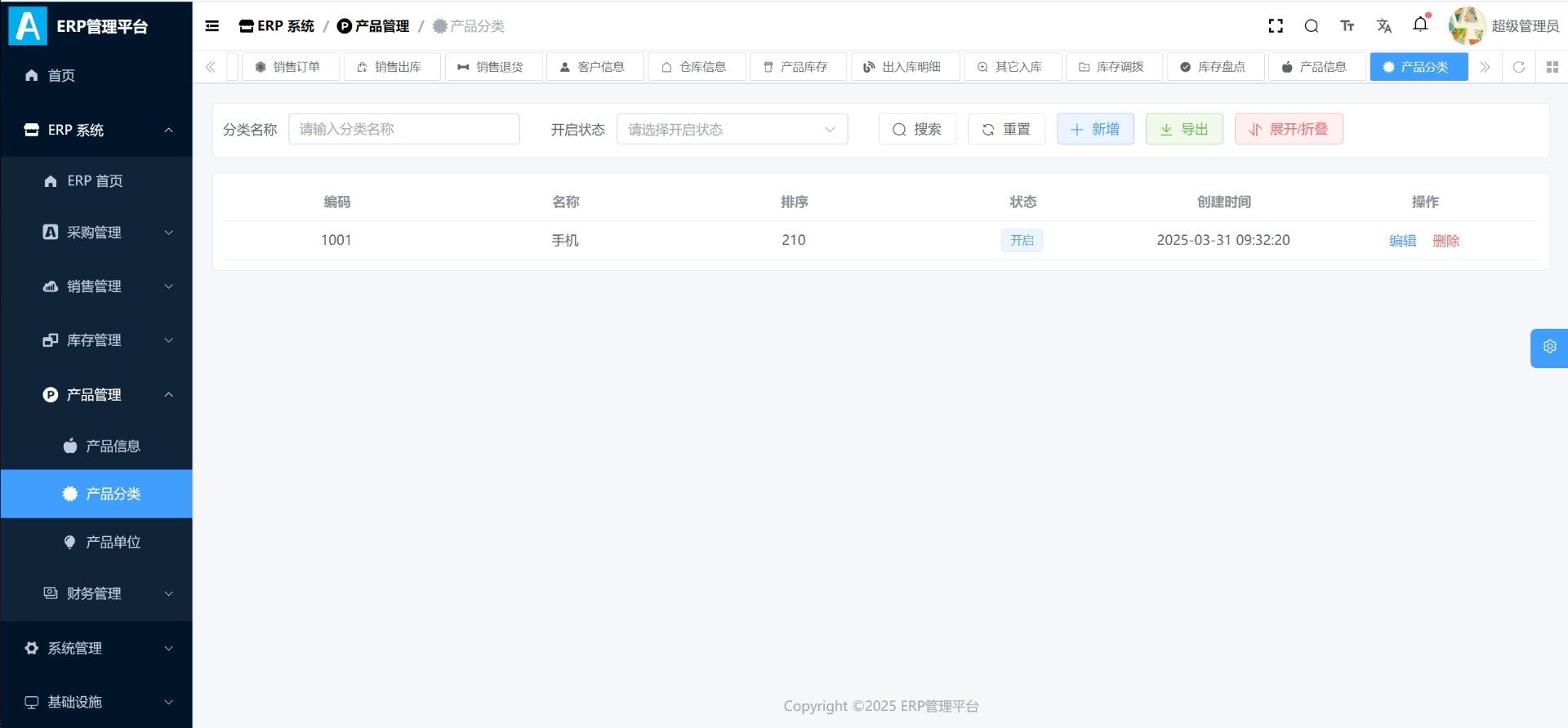
Task: Click the 产品管理 breadcrumb
Action: 373,26
